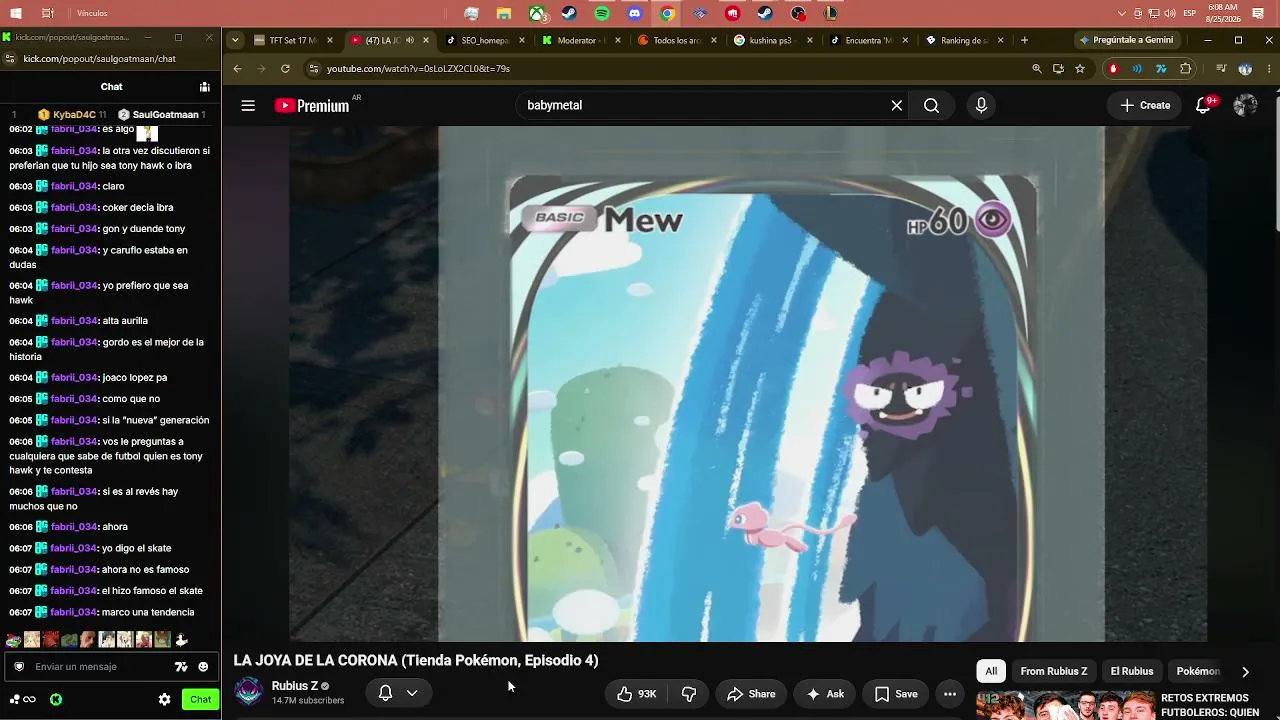Open site info for the Kick popout
The height and width of the screenshot is (720, 1280).
click(10, 59)
